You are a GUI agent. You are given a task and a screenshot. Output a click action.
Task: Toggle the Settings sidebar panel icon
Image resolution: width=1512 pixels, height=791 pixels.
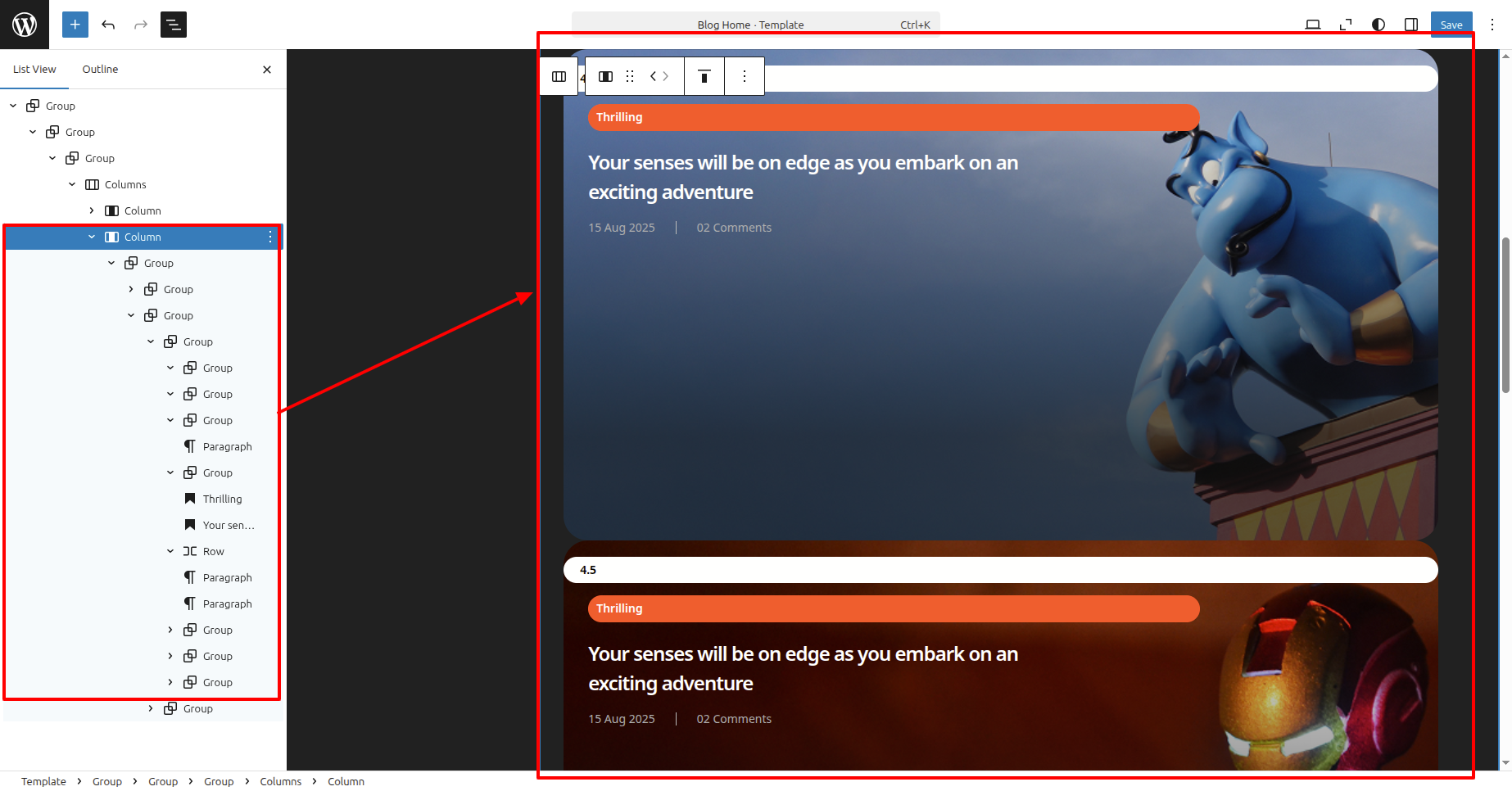click(1411, 25)
